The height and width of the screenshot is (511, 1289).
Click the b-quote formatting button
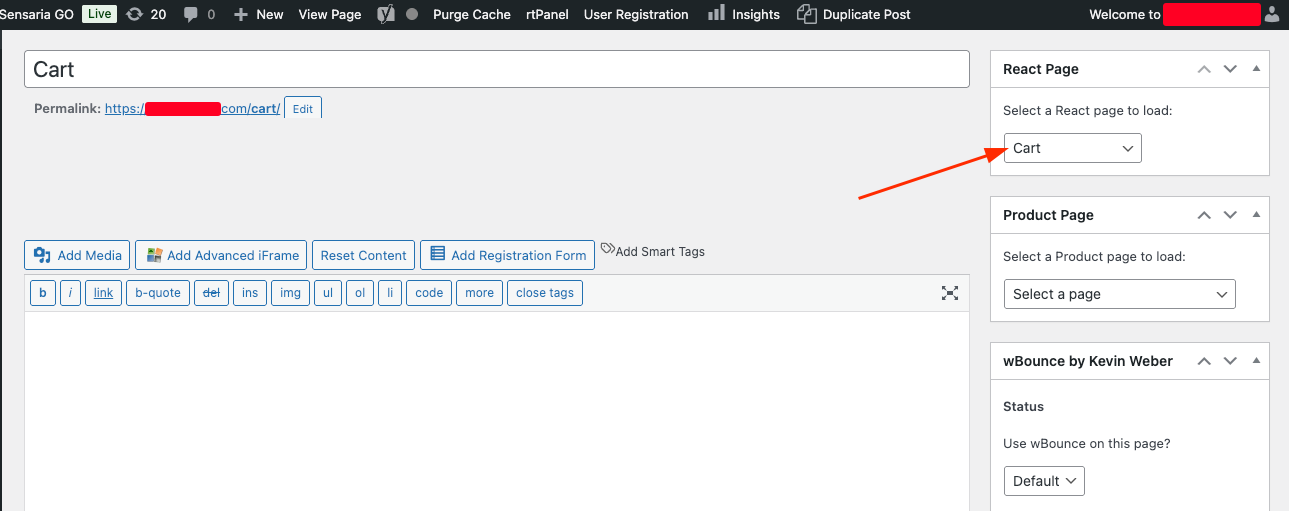[x=158, y=293]
